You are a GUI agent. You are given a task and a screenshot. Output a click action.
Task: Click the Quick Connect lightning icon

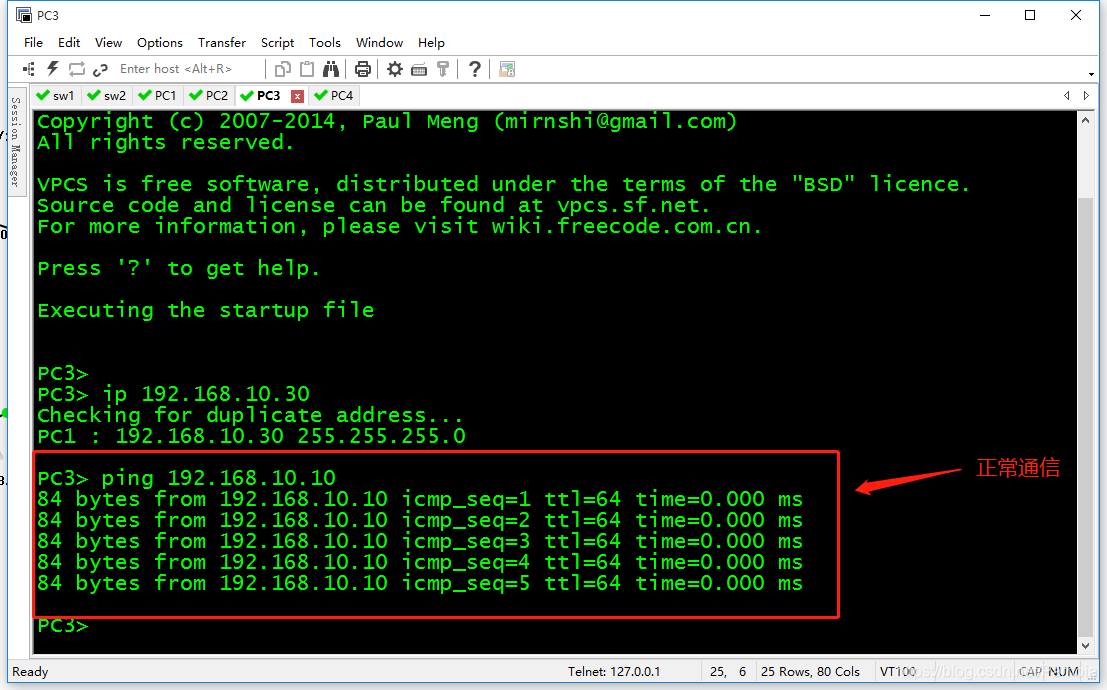click(52, 69)
